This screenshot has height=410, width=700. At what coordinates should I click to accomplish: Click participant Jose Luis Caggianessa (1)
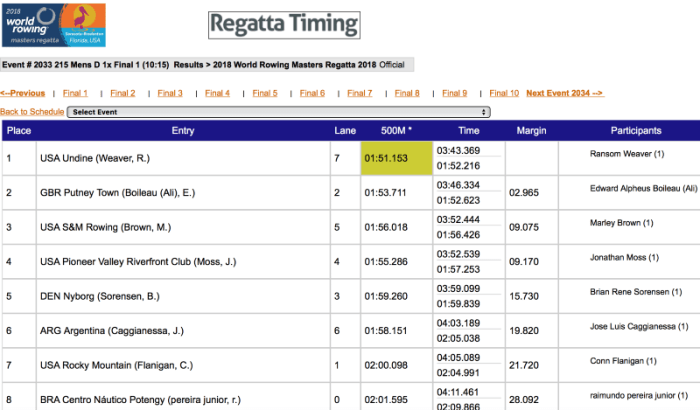639,326
